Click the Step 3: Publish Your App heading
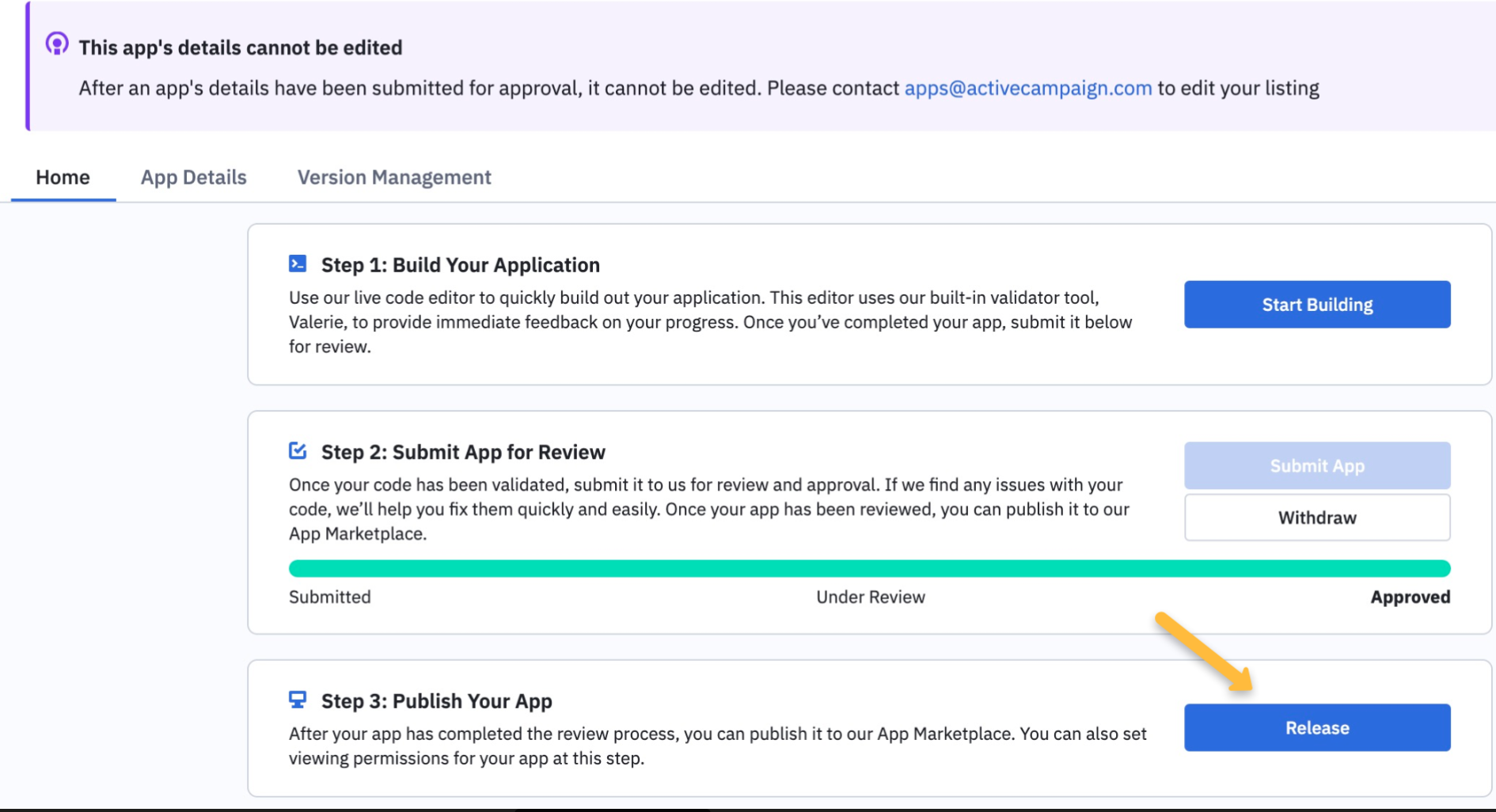 point(437,701)
